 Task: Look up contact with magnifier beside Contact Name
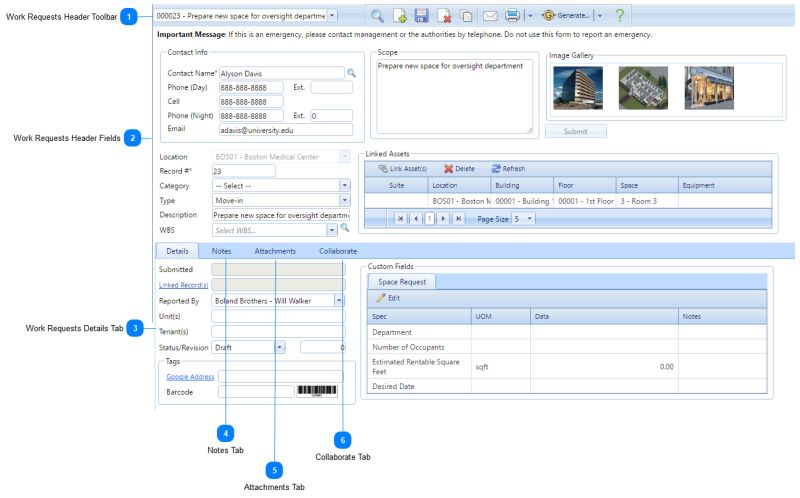(352, 73)
